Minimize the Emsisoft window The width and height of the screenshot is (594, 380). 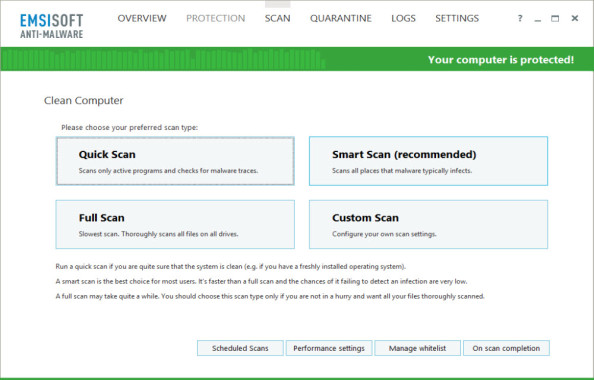tap(538, 19)
